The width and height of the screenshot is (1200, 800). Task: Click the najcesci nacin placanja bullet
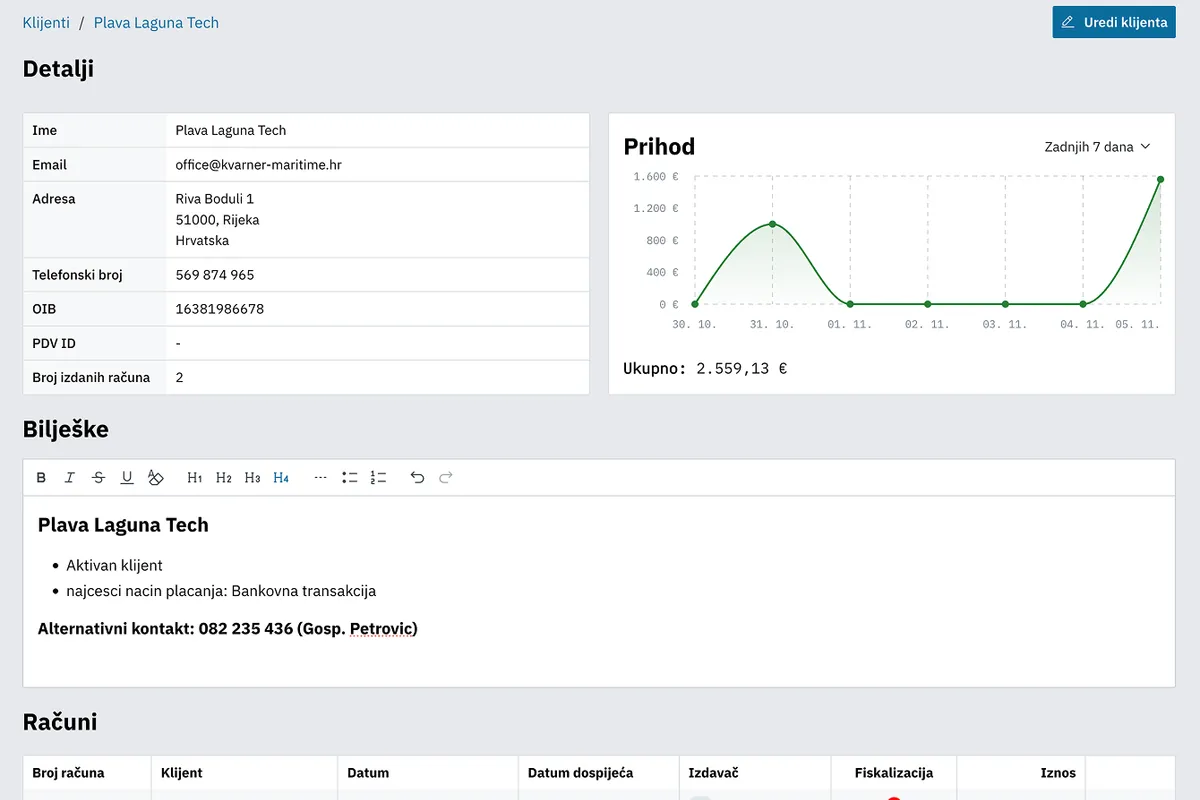(221, 591)
